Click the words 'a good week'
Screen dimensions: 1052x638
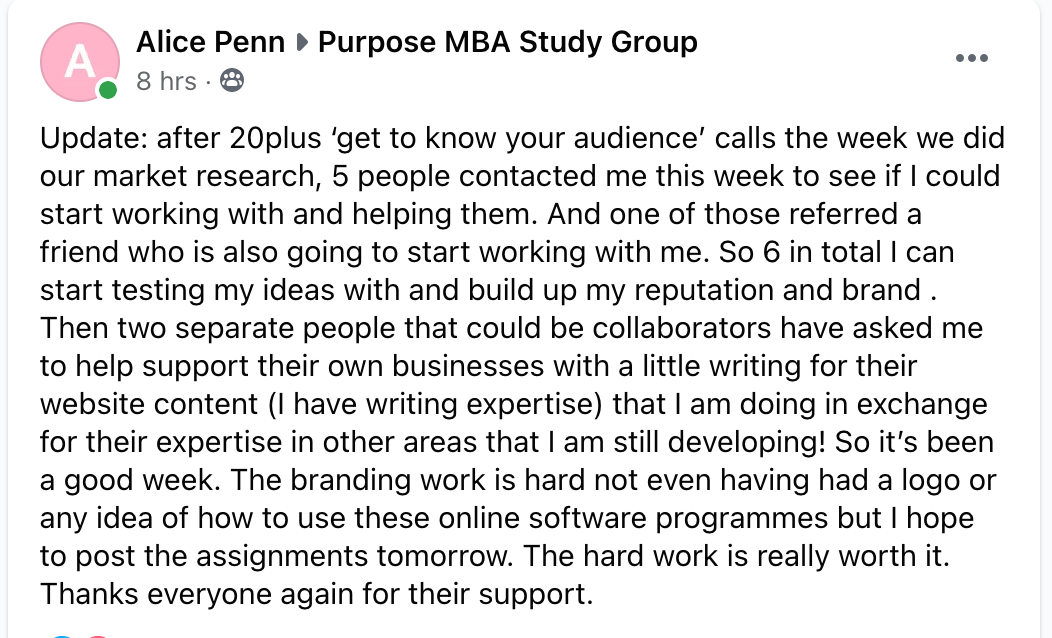pos(127,480)
